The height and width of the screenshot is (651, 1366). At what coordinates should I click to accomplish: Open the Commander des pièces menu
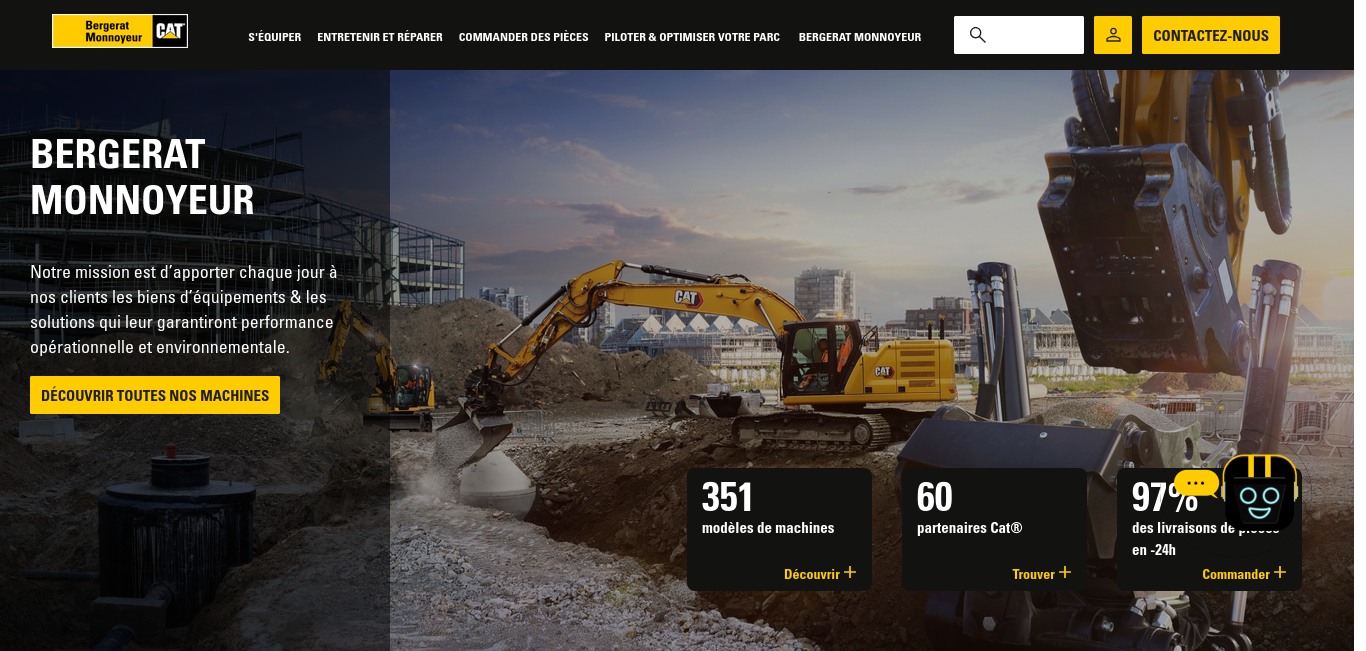523,37
